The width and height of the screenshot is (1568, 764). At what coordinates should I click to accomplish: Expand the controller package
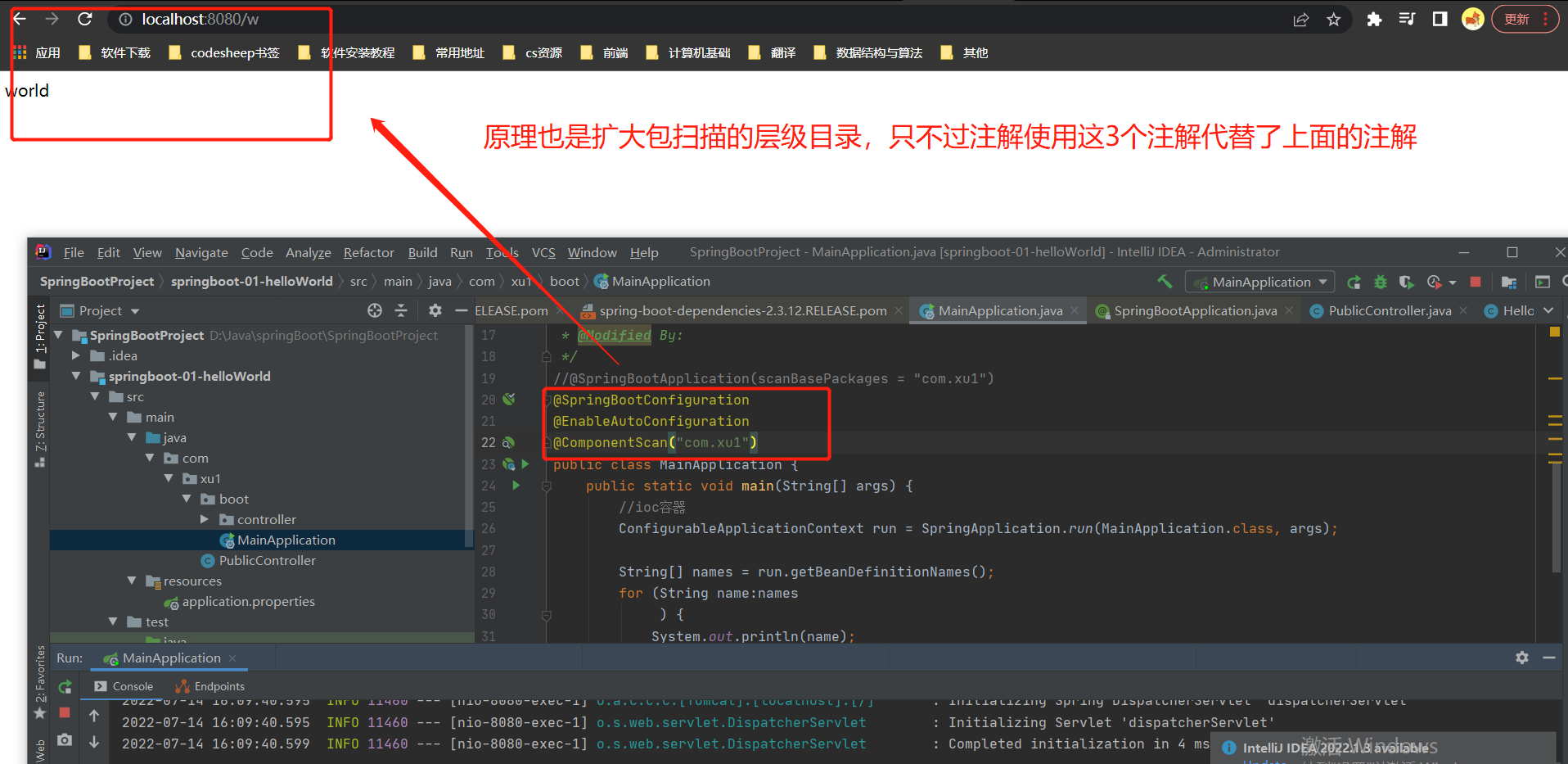205,519
